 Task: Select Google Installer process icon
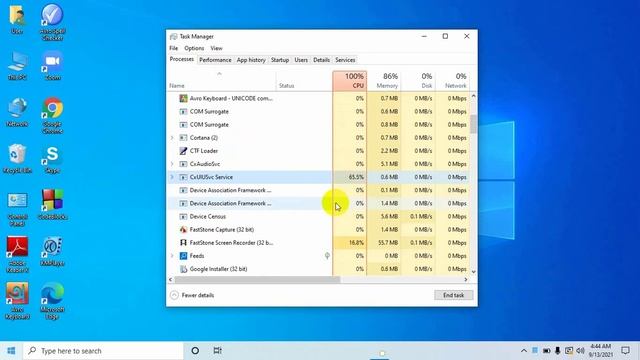(x=183, y=269)
